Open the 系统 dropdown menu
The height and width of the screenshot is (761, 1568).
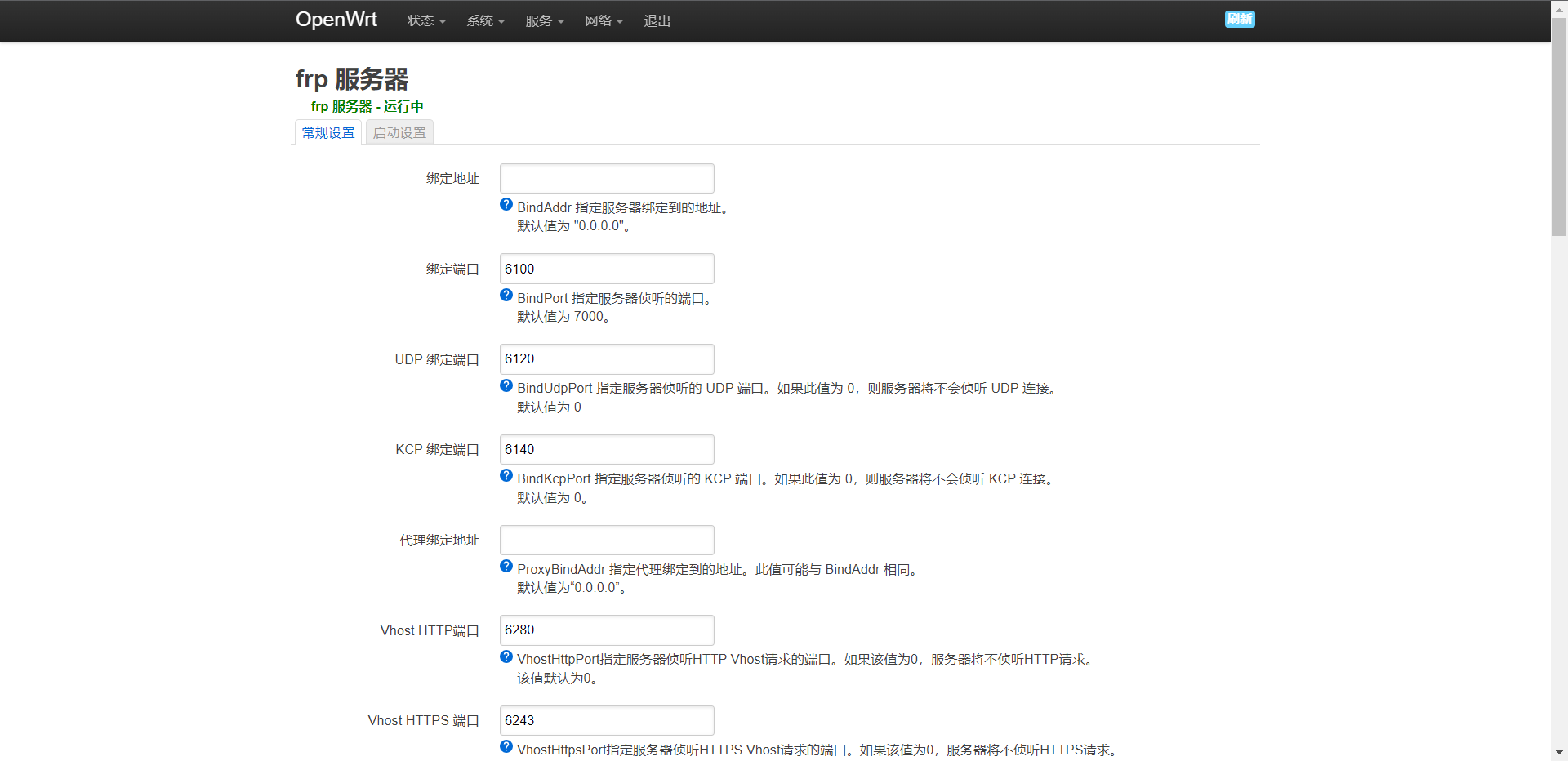pos(485,21)
